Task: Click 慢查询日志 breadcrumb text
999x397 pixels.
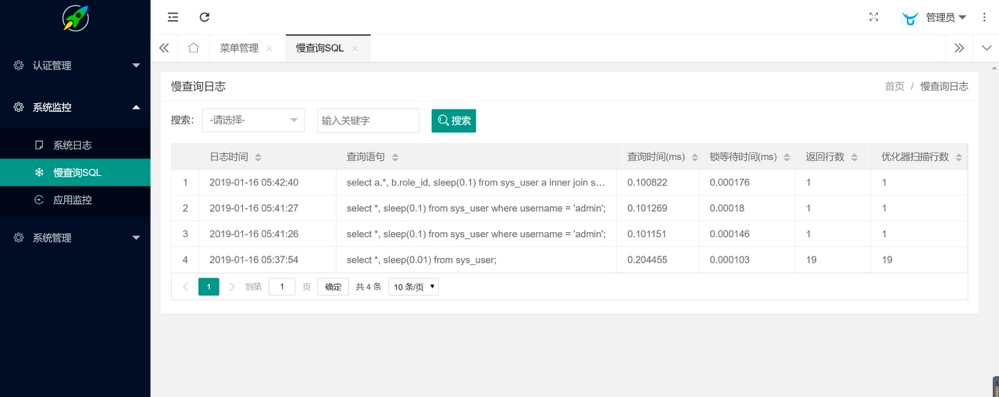Action: [x=944, y=87]
